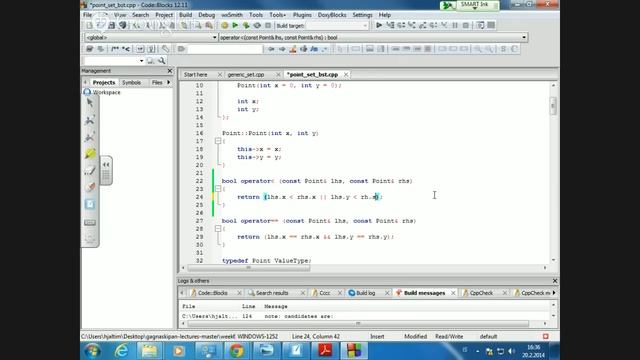Image resolution: width=640 pixels, height=360 pixels.
Task: Click the Jump forward arrow icon
Action: click(x=282, y=49)
